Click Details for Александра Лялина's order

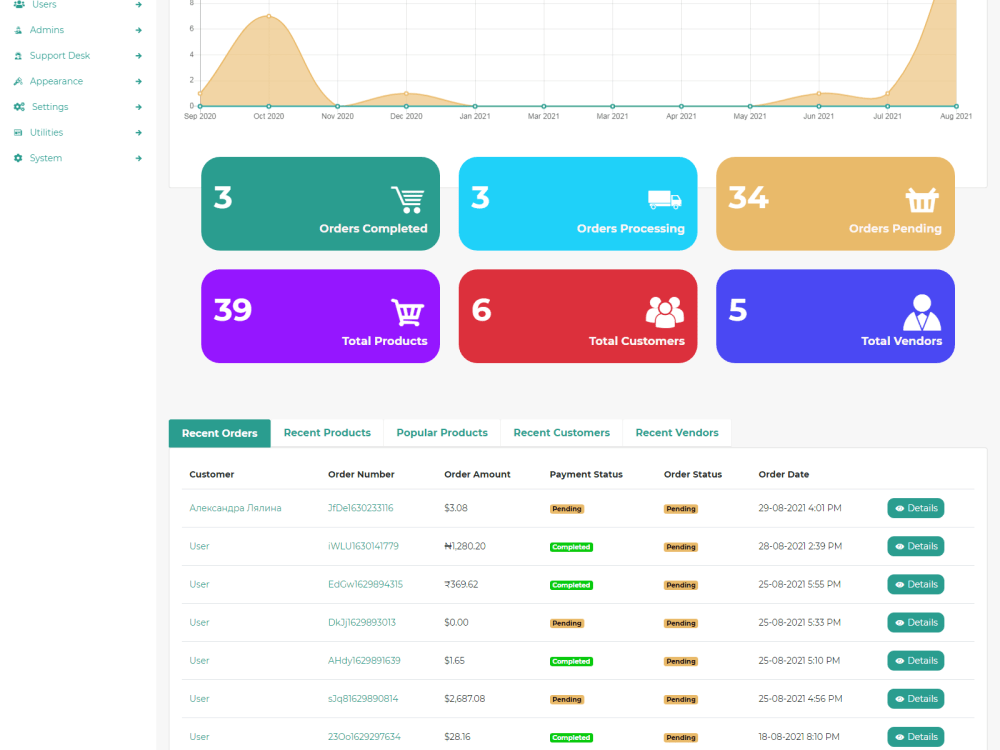click(x=915, y=508)
